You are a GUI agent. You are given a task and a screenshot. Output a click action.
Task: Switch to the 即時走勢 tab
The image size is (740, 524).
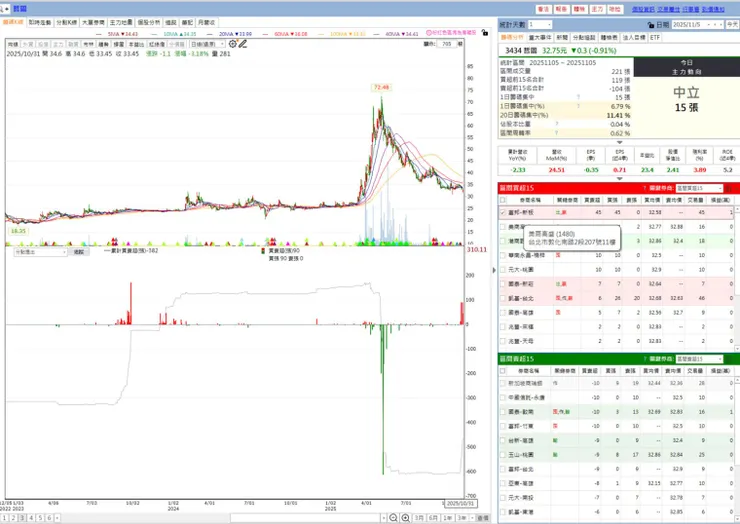[40, 22]
